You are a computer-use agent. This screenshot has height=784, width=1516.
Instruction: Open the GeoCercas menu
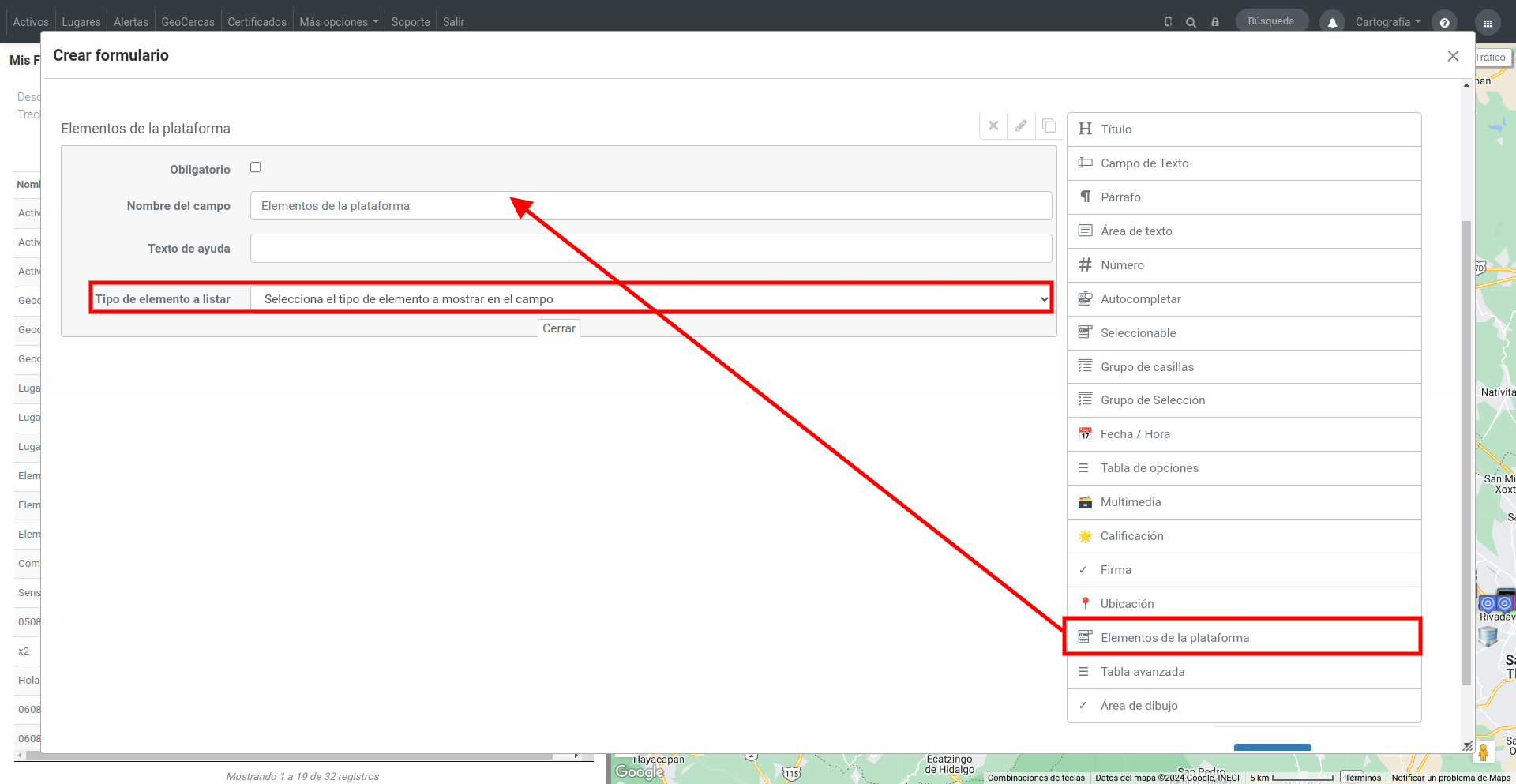[188, 22]
